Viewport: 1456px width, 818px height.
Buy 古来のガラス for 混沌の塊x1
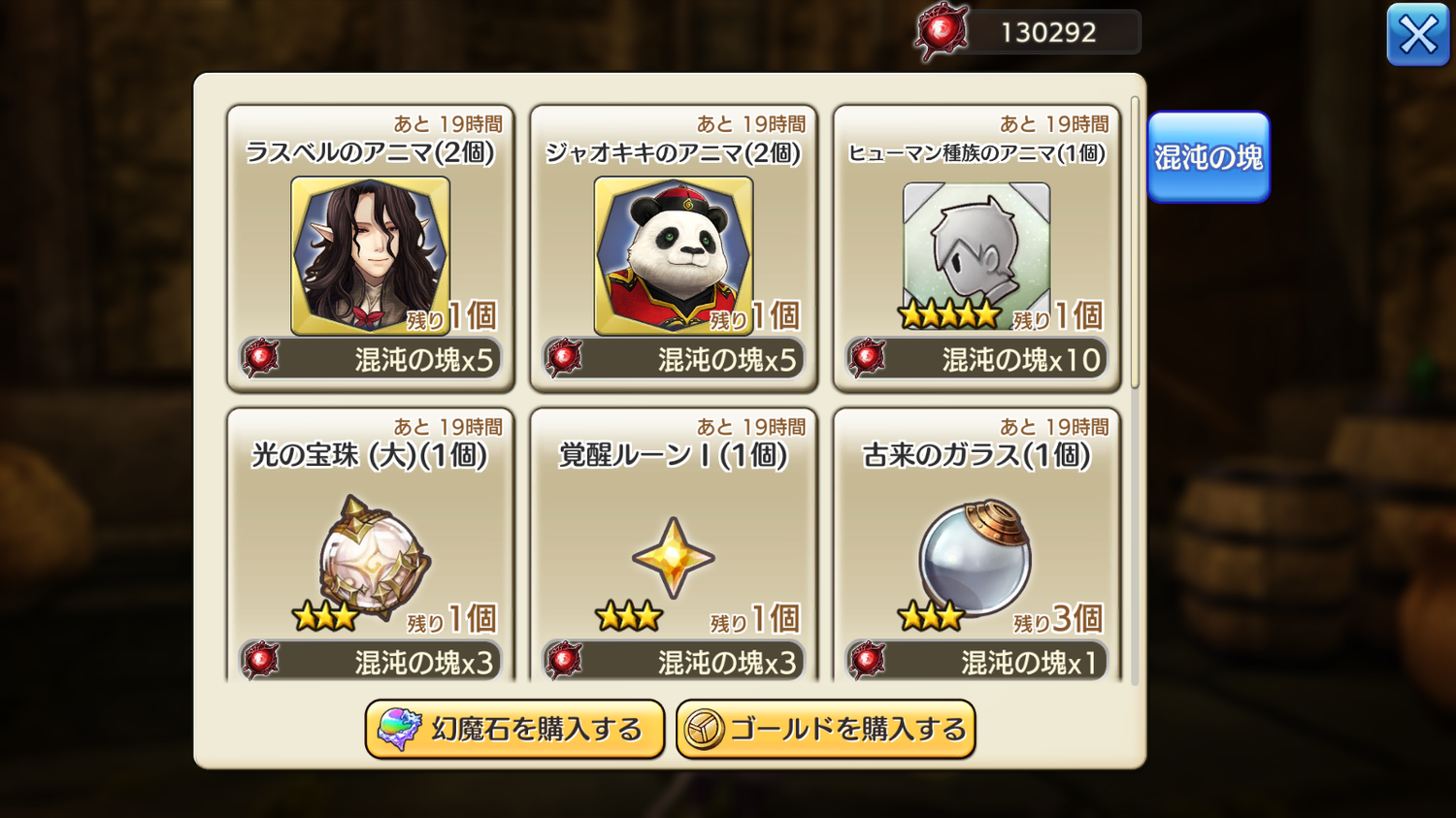click(976, 662)
